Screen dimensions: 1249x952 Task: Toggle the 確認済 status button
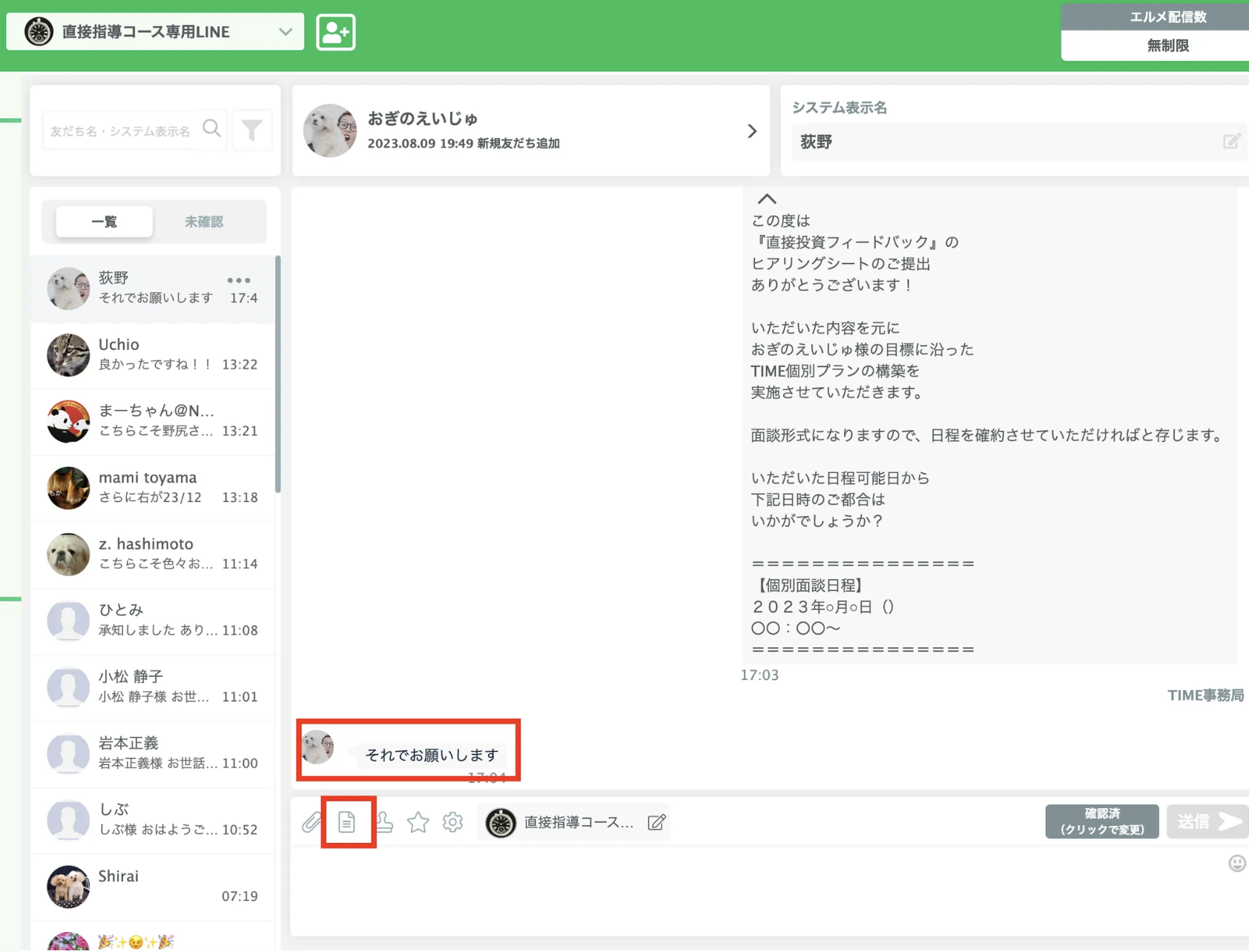(1102, 822)
